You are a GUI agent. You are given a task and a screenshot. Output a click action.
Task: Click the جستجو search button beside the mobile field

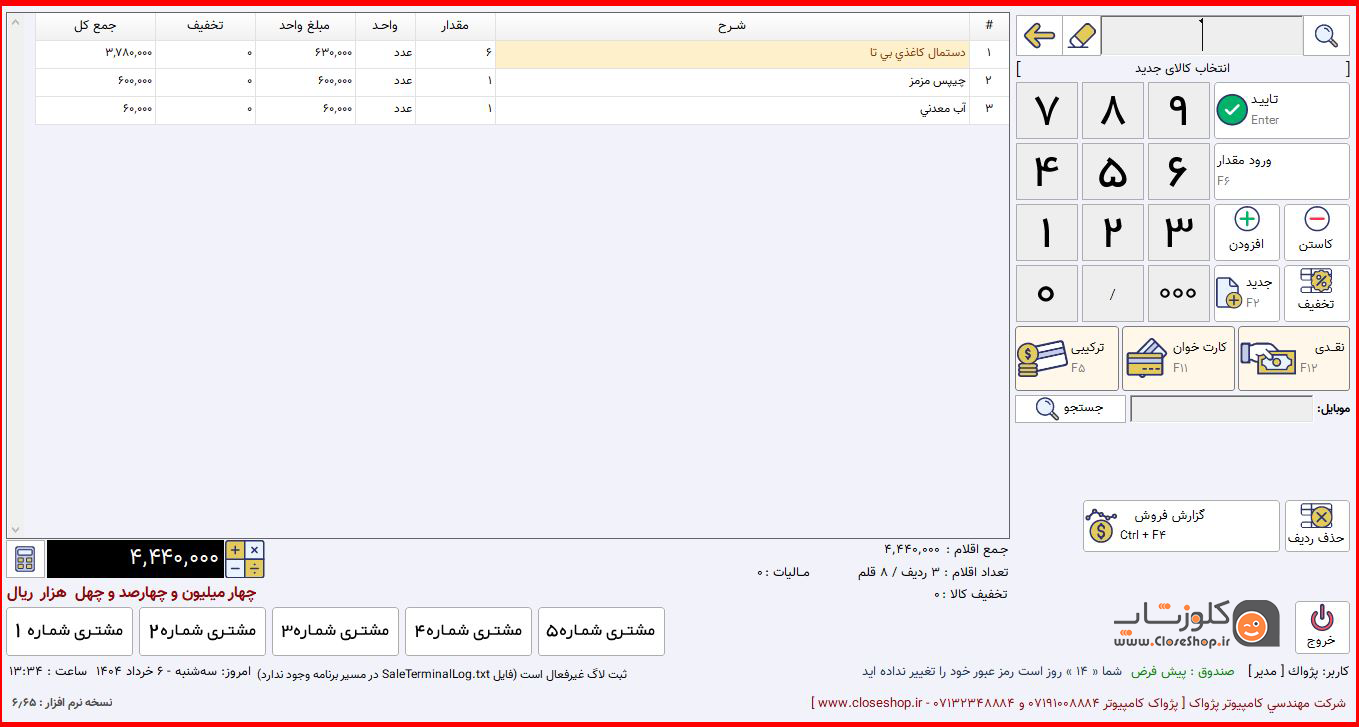1070,408
